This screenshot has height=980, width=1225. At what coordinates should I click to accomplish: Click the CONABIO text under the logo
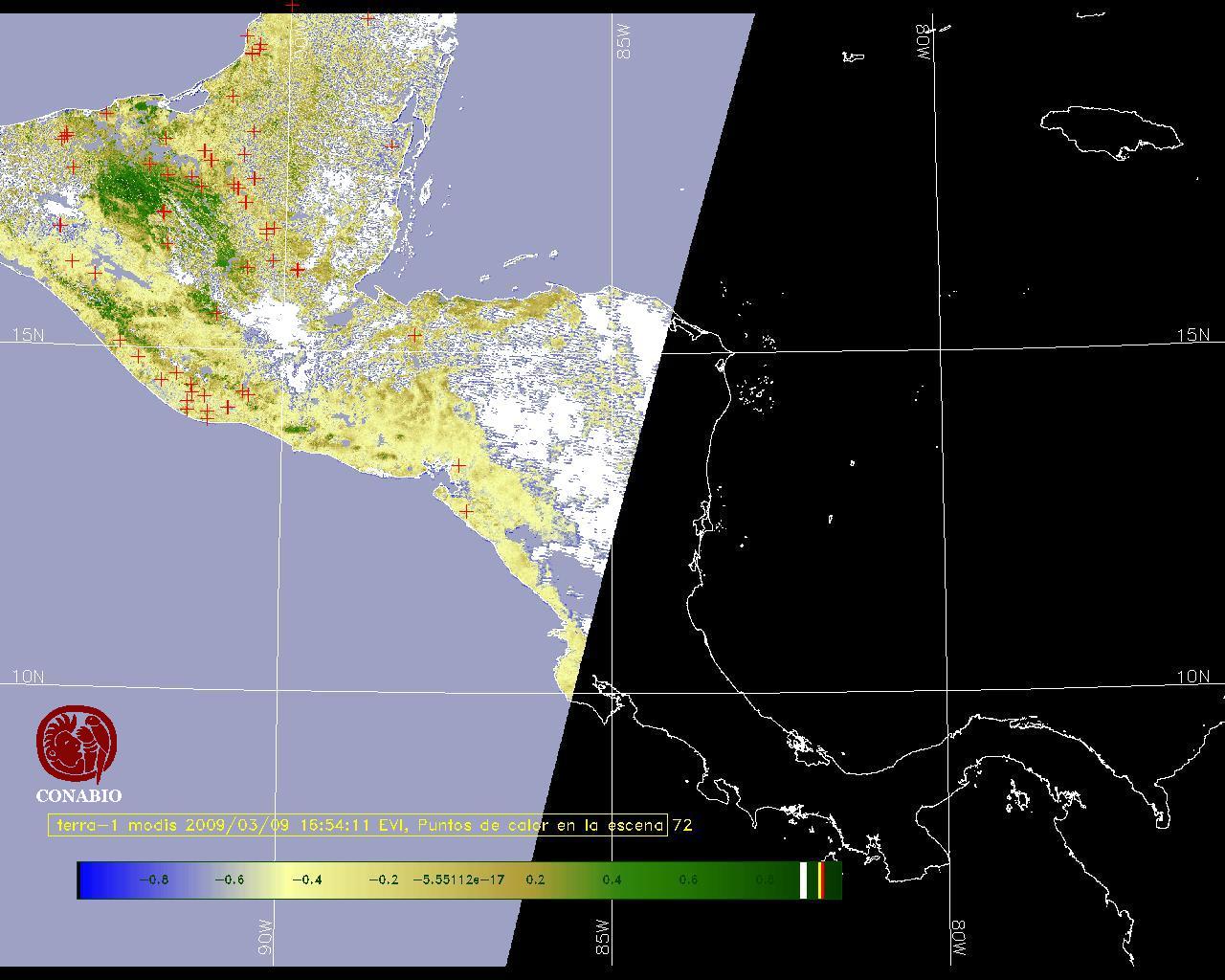point(78,795)
